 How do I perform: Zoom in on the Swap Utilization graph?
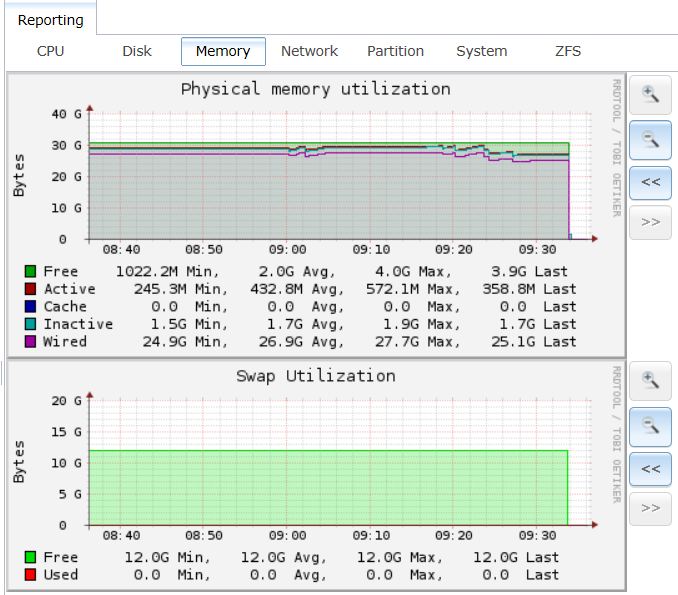tap(650, 381)
